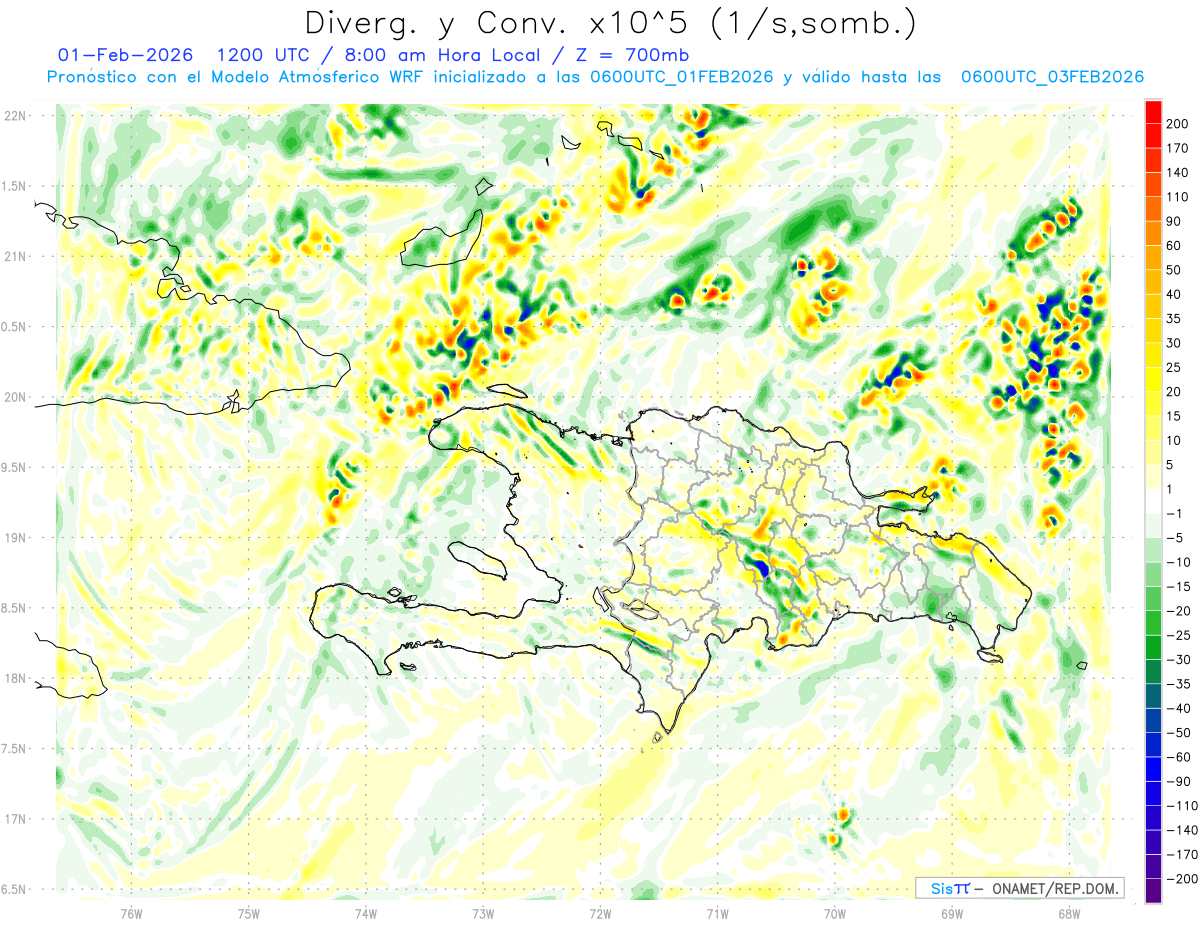This screenshot has width=1200, height=927.
Task: Click the "71W" longitude label
Action: click(717, 914)
